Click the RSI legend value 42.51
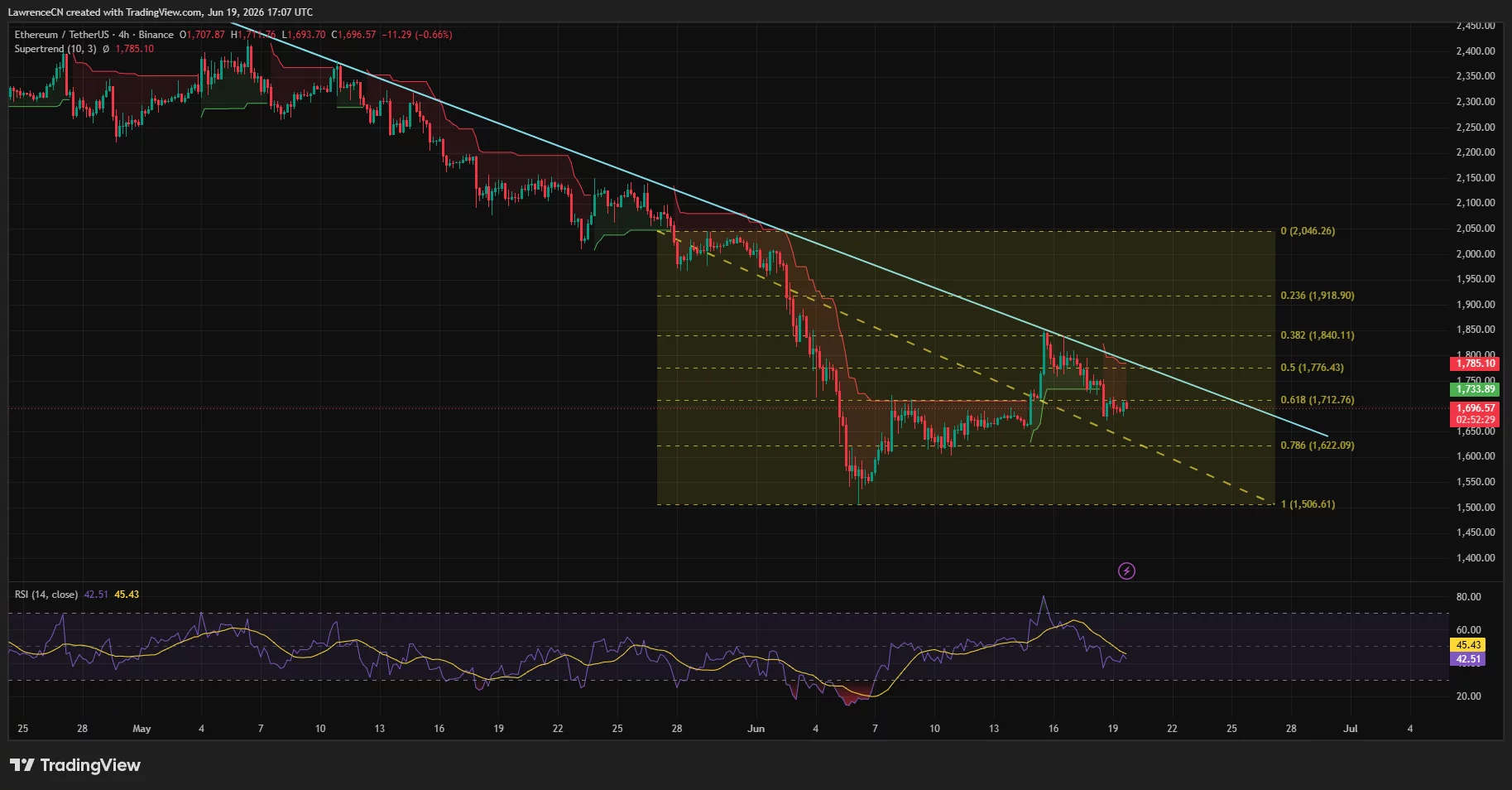This screenshot has height=790, width=1512. coord(96,595)
